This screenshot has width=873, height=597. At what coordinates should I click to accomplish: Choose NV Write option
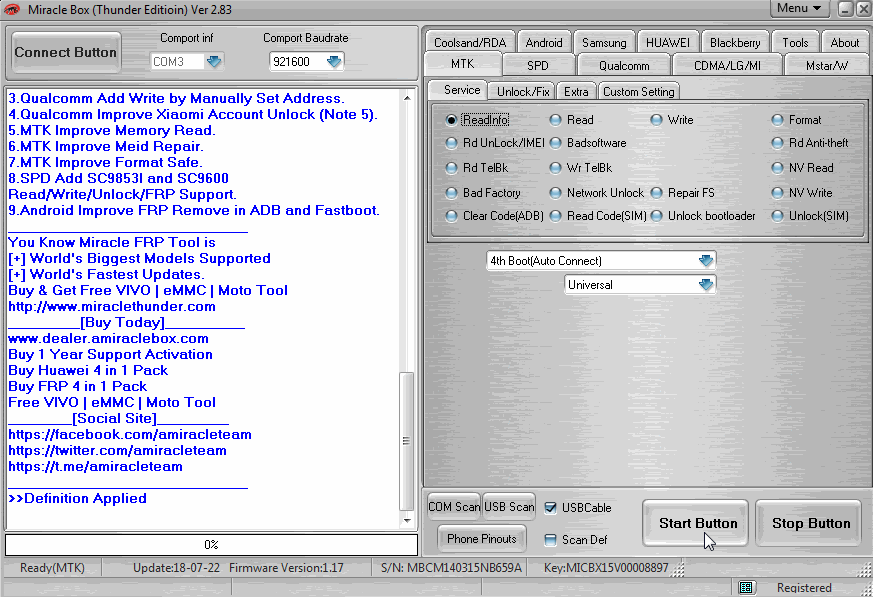777,193
